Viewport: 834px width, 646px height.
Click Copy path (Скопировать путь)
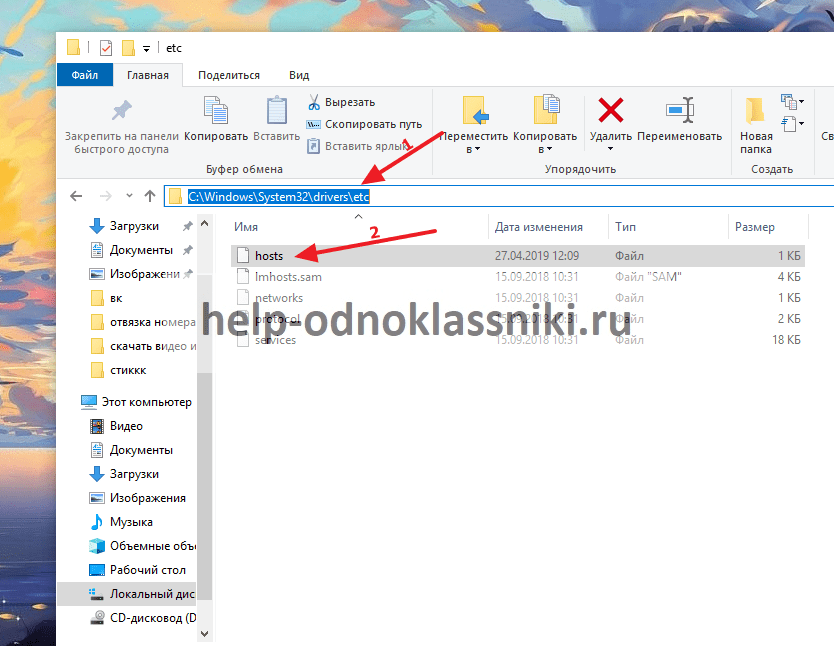click(364, 124)
